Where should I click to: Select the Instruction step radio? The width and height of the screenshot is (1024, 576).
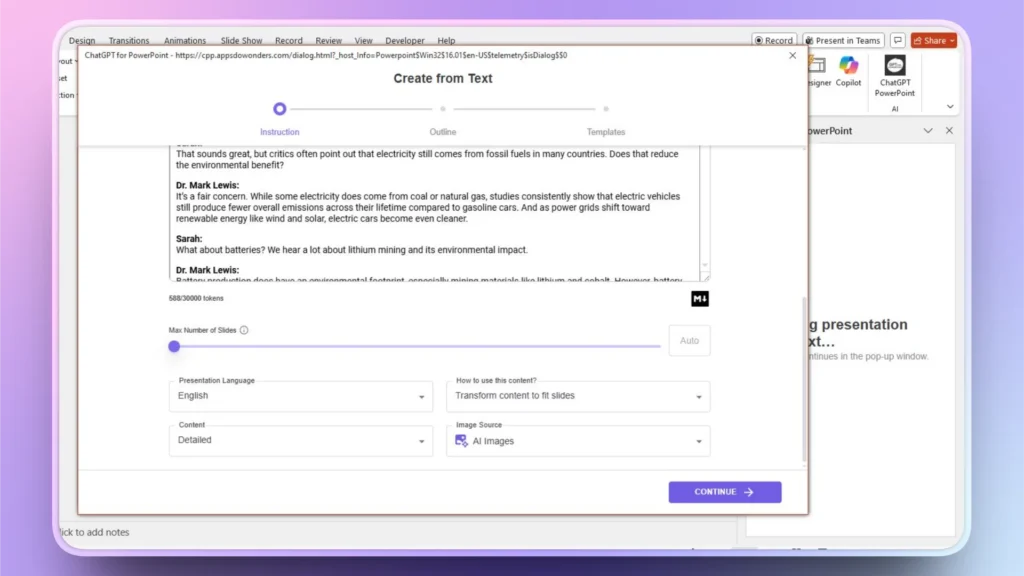(x=279, y=108)
